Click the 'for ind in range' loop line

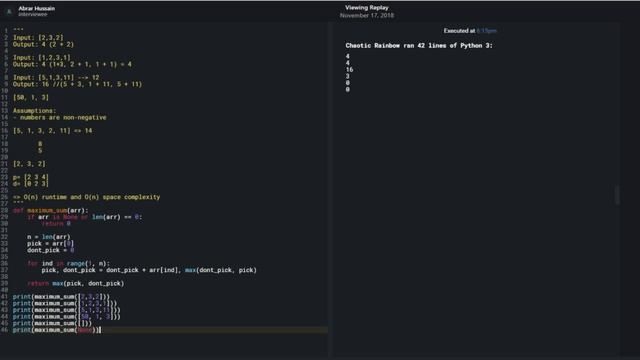[x=69, y=264]
